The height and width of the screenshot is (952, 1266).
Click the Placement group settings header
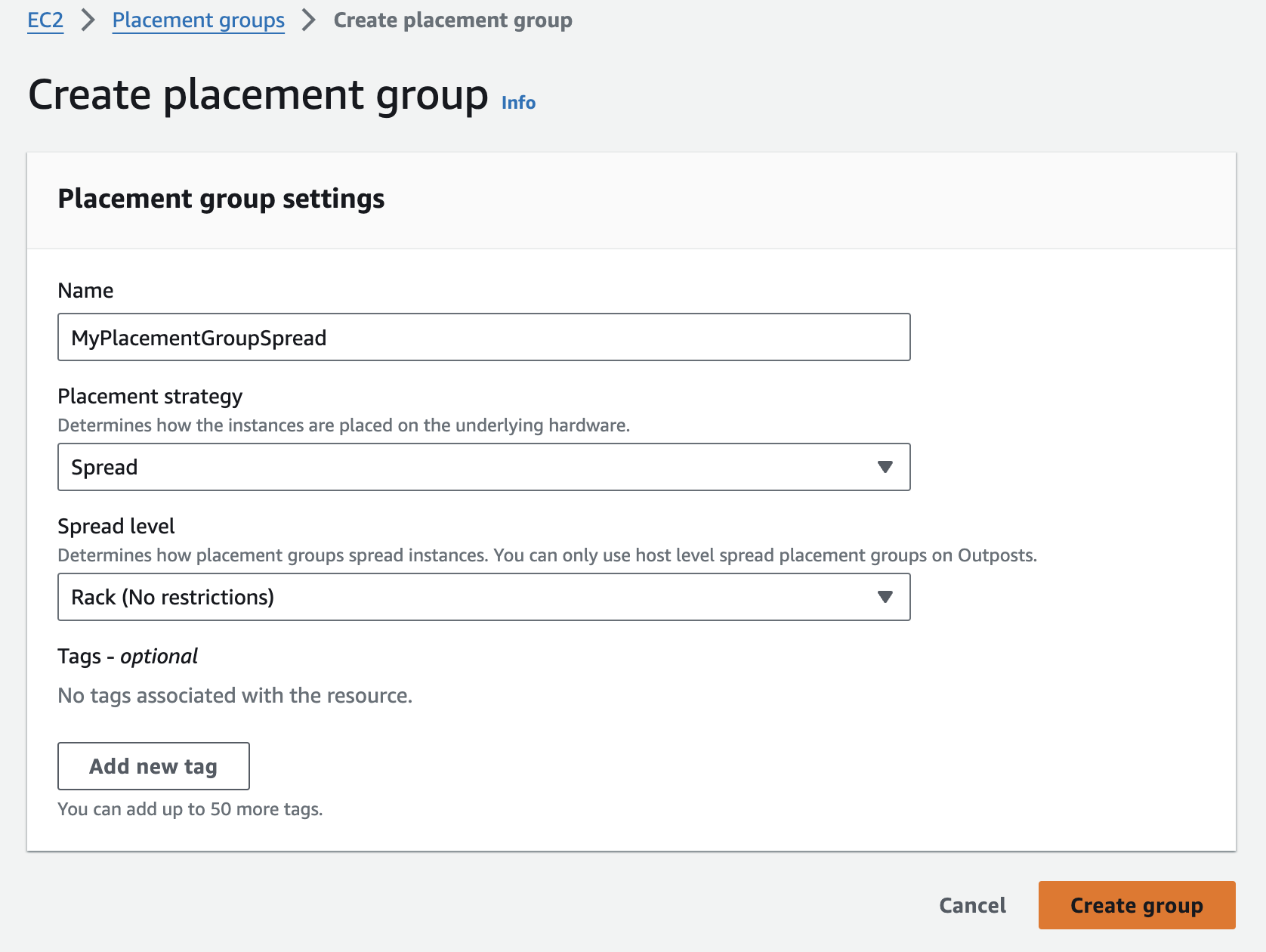221,199
